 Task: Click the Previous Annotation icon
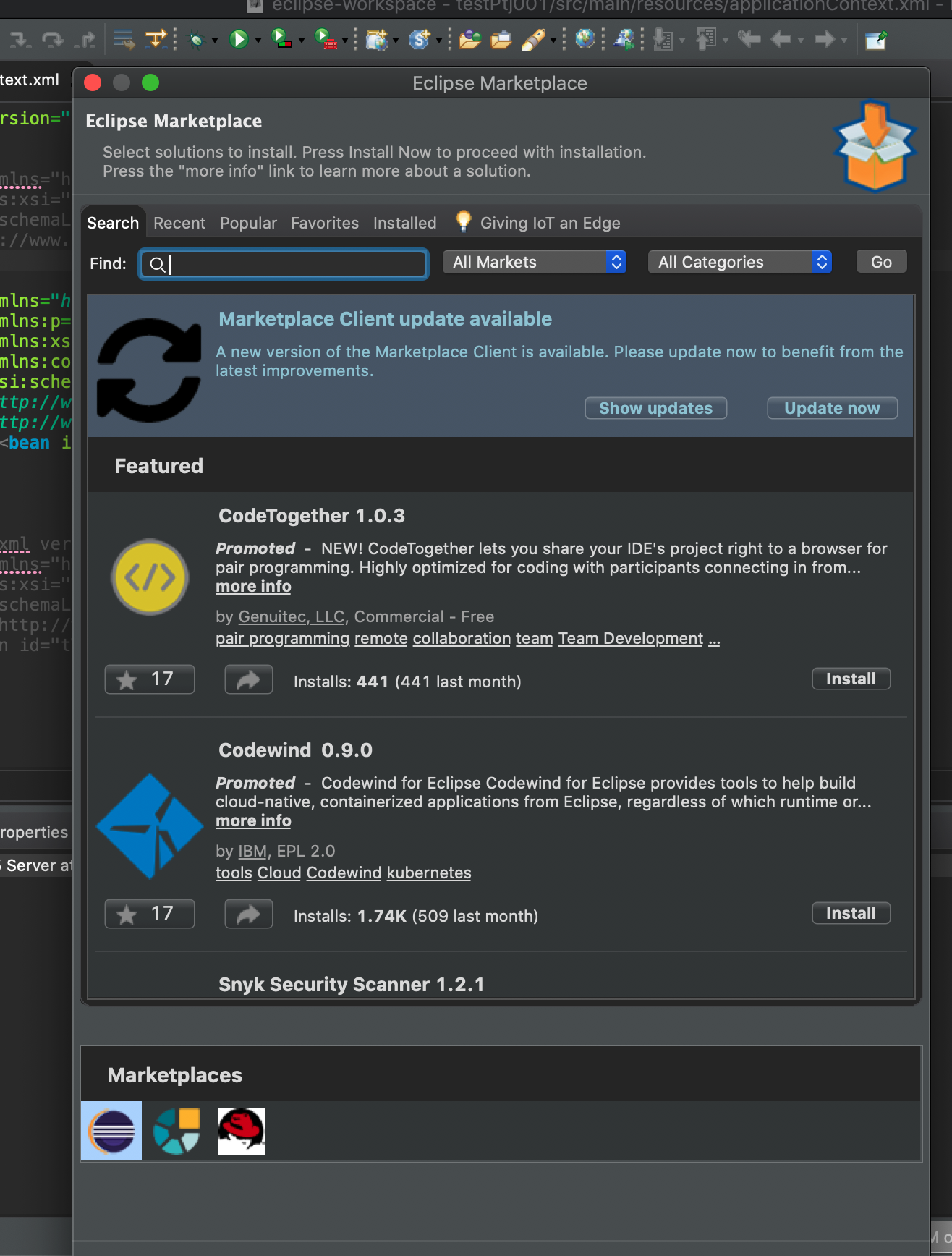click(706, 39)
